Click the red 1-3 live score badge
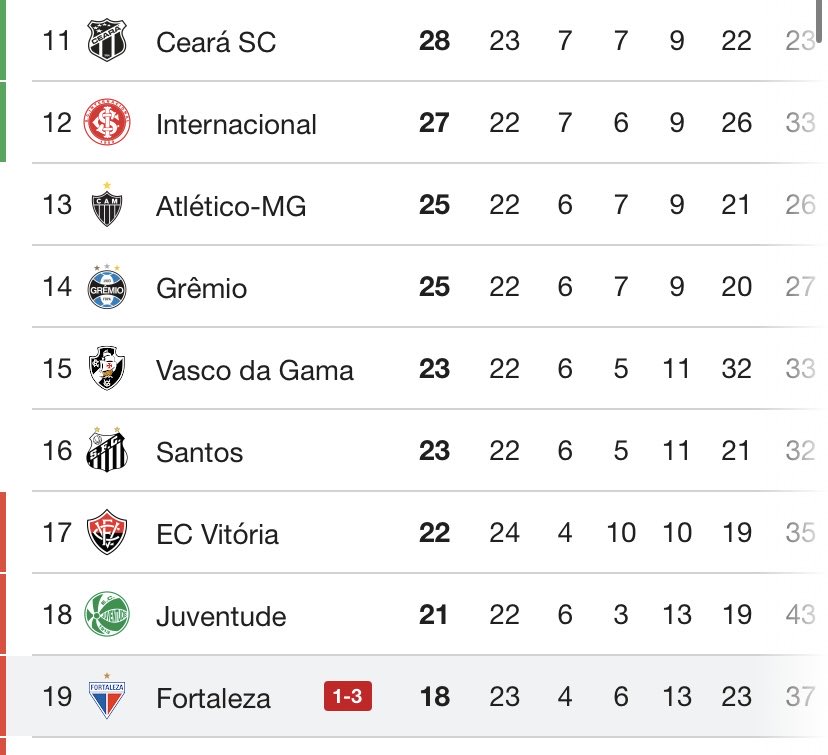This screenshot has width=828, height=755. tap(347, 696)
